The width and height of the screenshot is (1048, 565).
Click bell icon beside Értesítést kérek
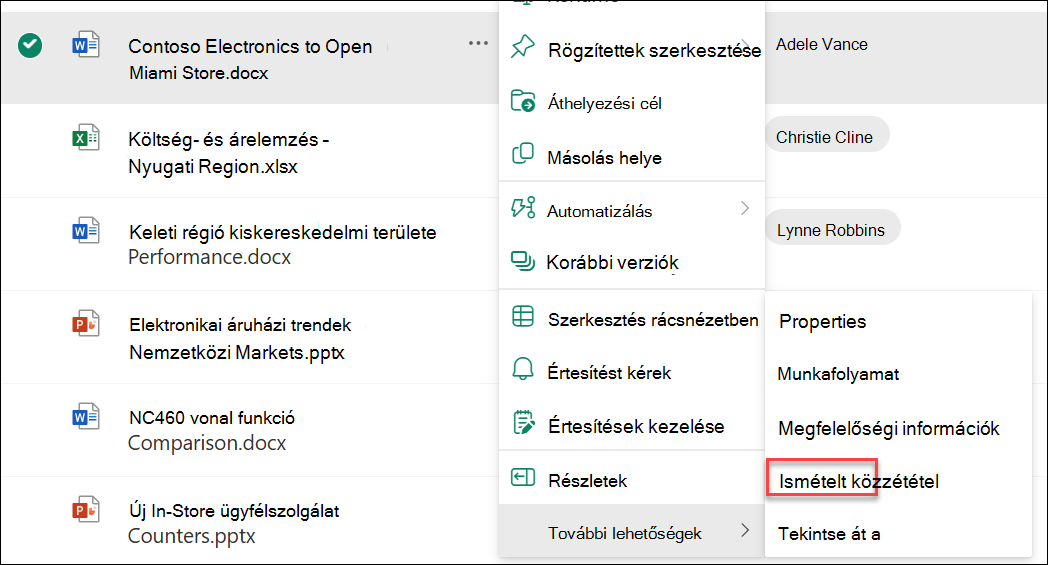point(523,368)
